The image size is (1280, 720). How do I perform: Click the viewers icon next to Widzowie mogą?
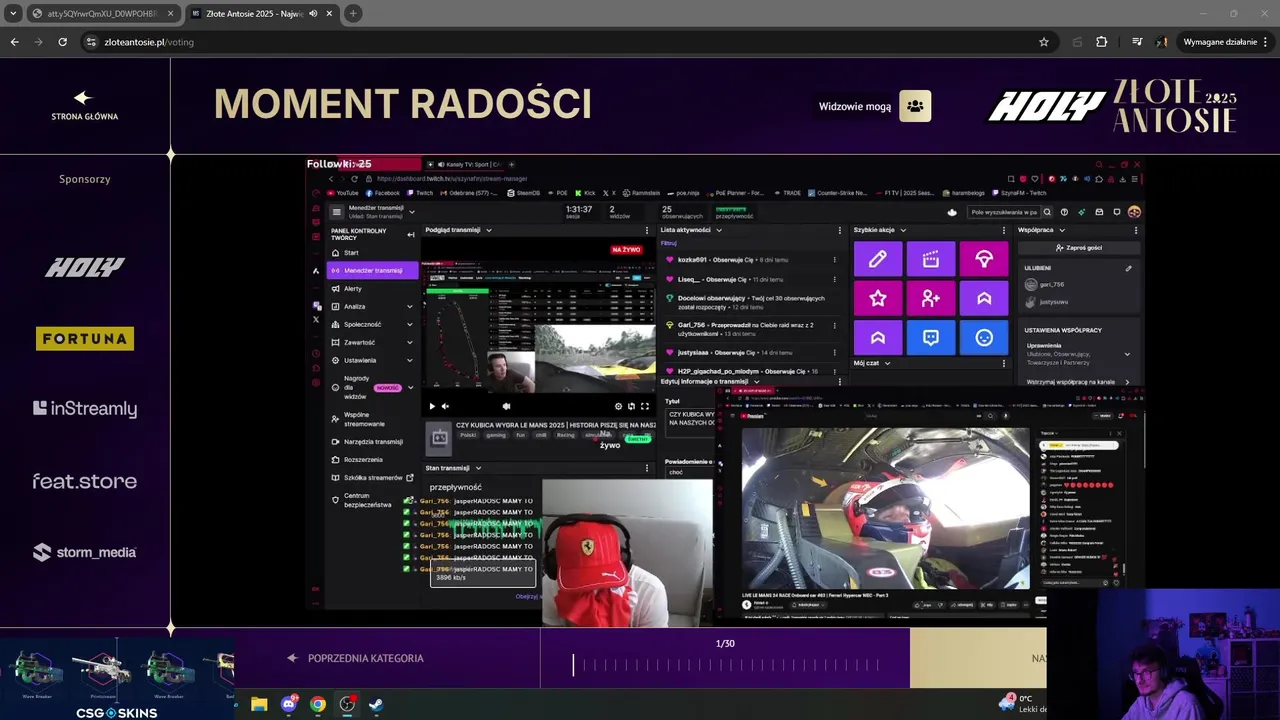[x=915, y=106]
